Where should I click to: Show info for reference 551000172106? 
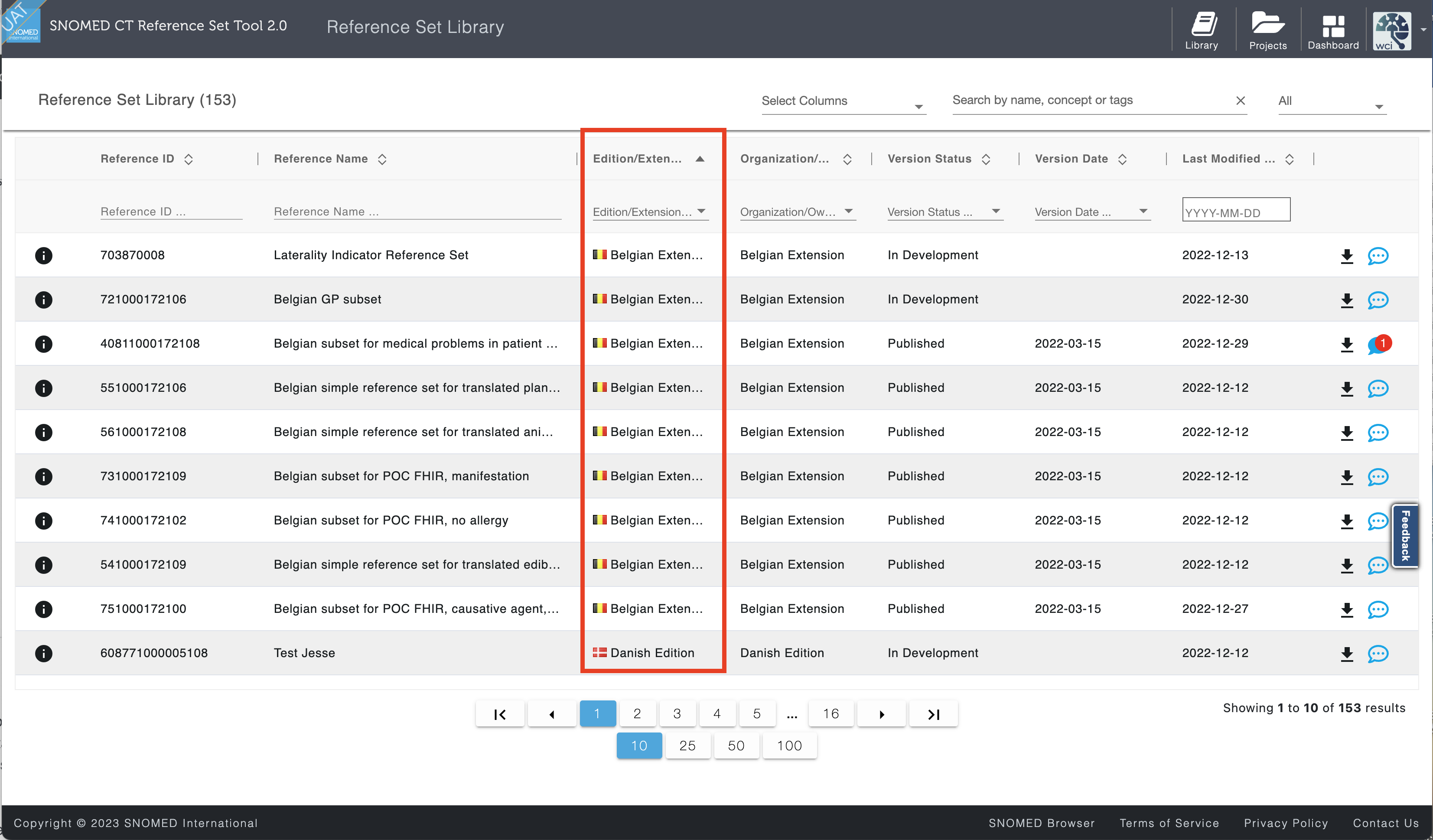tap(44, 388)
